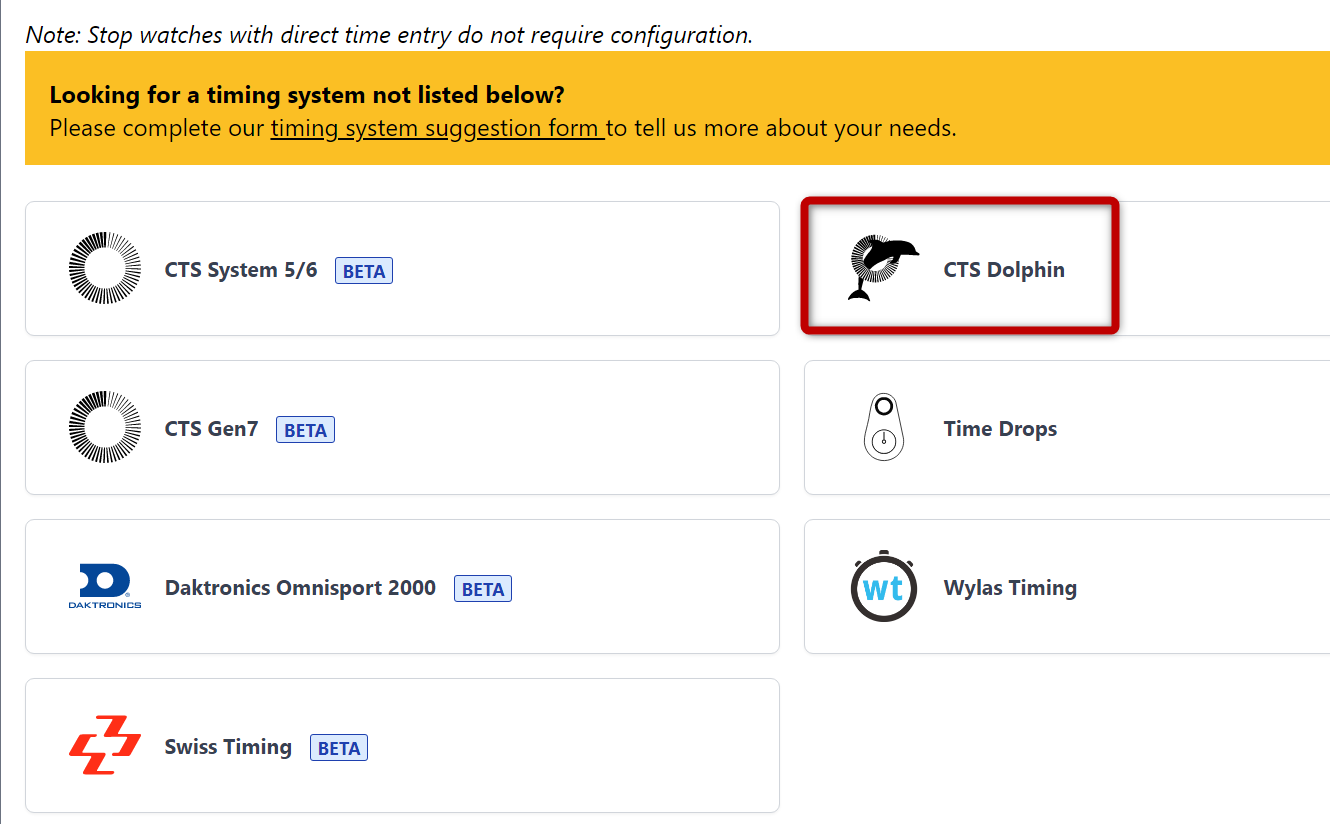Choose Time Drops timing system label
The image size is (1330, 824).
(x=1000, y=429)
